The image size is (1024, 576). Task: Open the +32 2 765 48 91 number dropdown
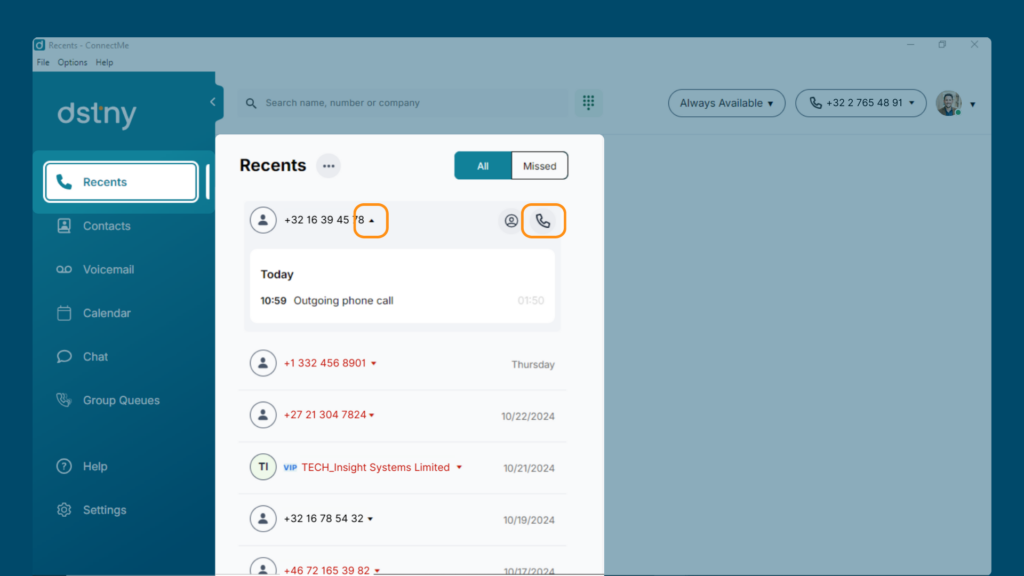coord(861,103)
